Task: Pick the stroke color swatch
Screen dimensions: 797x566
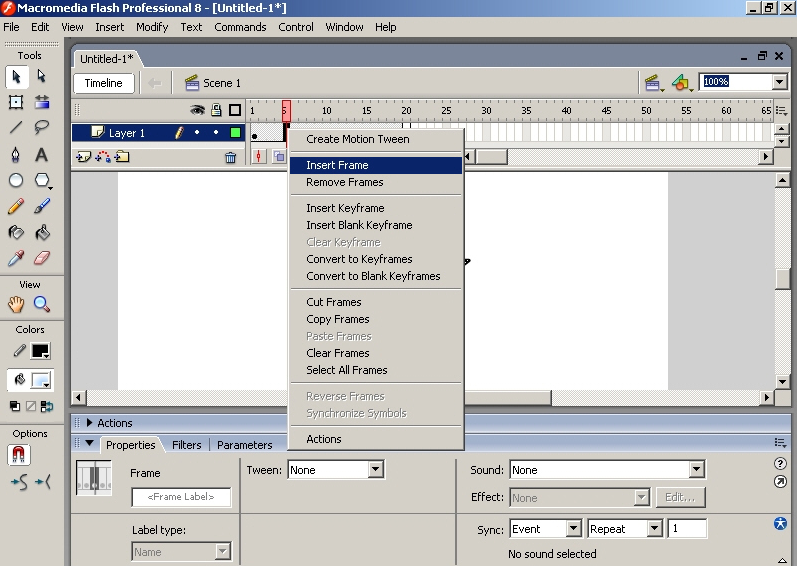Action: click(x=40, y=351)
